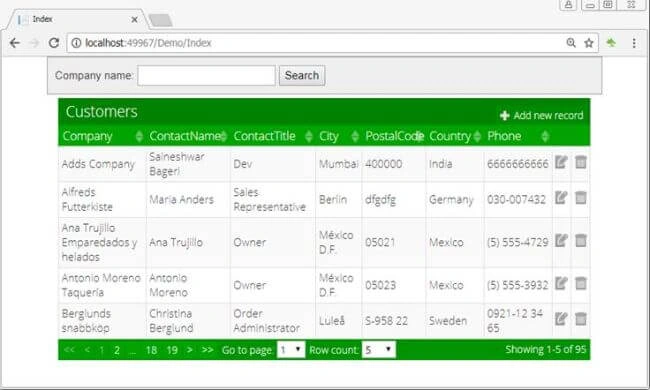Image resolution: width=650 pixels, height=390 pixels.
Task: Go to next page arrow
Action: pos(189,350)
